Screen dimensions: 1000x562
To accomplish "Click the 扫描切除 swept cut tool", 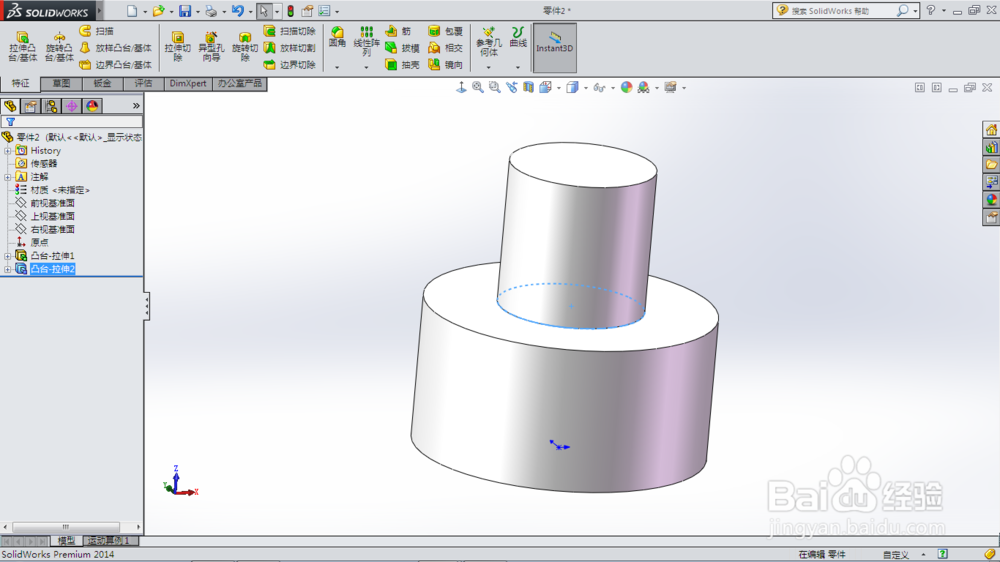I will point(290,31).
